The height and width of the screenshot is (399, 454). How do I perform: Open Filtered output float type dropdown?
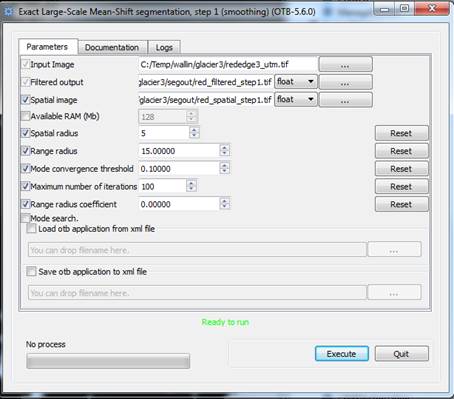coord(296,82)
